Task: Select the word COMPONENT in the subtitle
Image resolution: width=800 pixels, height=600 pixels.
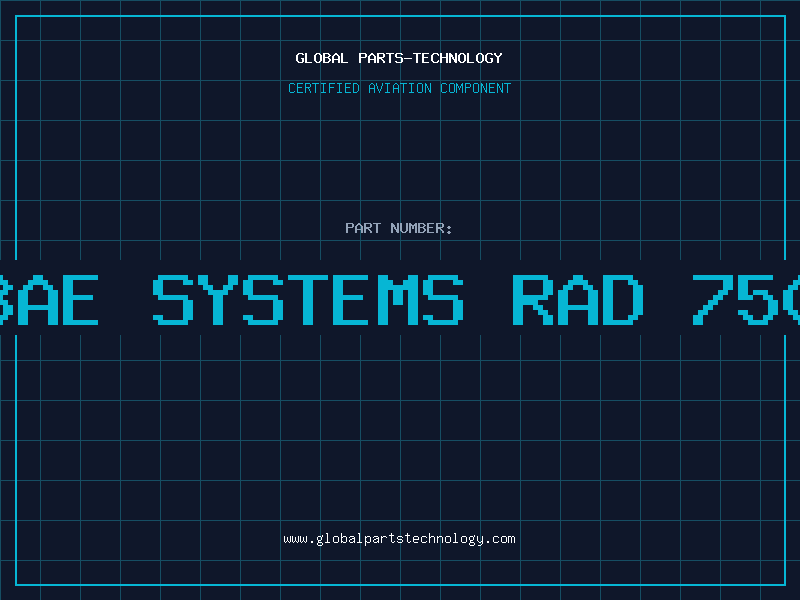Action: click(x=476, y=88)
